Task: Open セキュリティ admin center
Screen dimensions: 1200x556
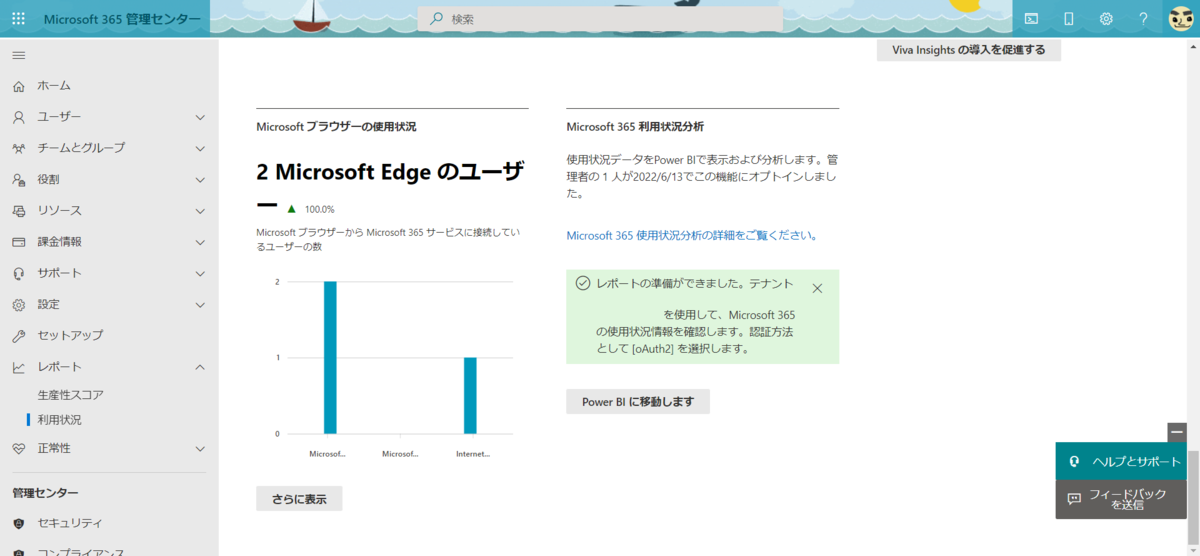Action: [70, 523]
